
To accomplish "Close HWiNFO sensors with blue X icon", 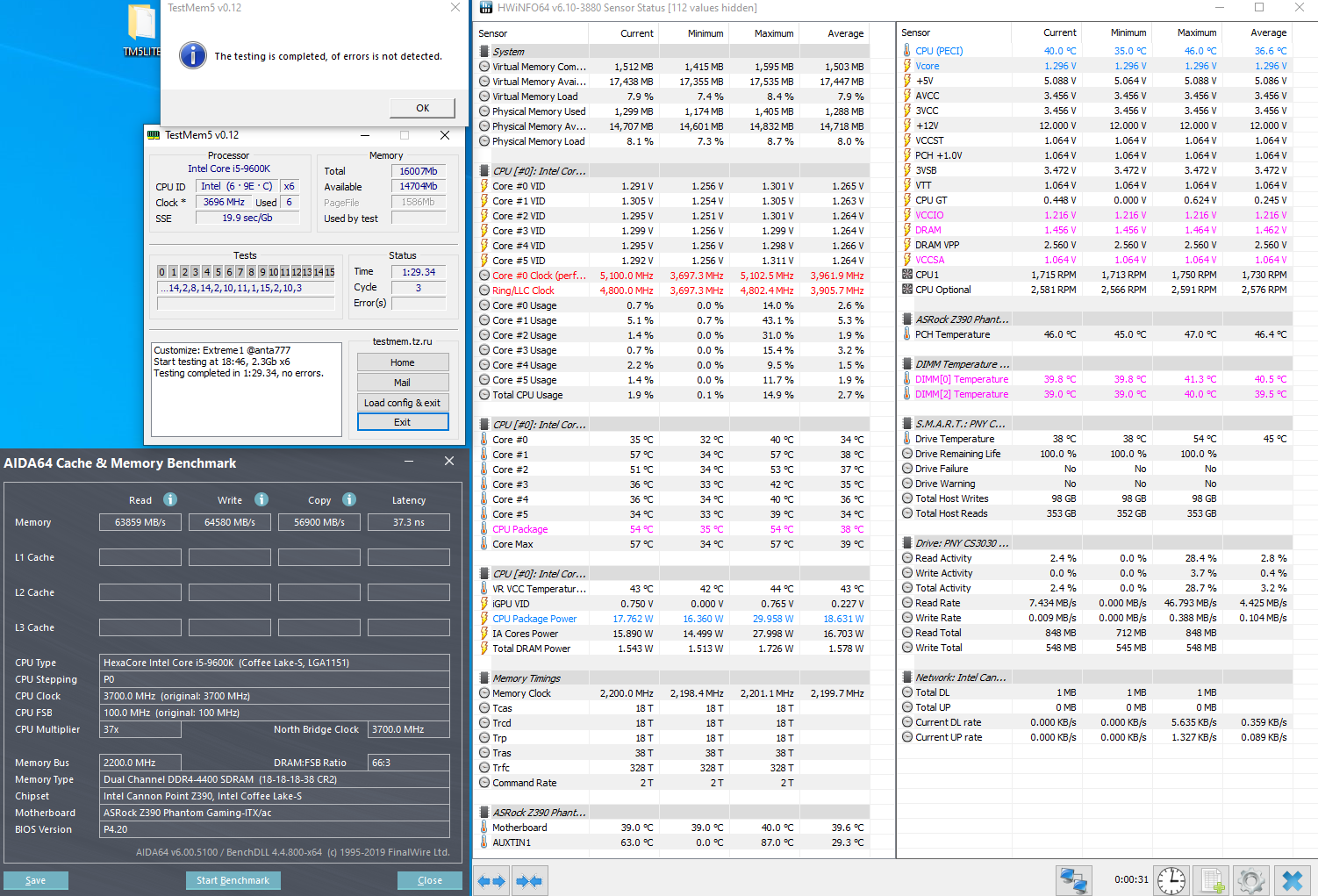I will pos(1292,880).
